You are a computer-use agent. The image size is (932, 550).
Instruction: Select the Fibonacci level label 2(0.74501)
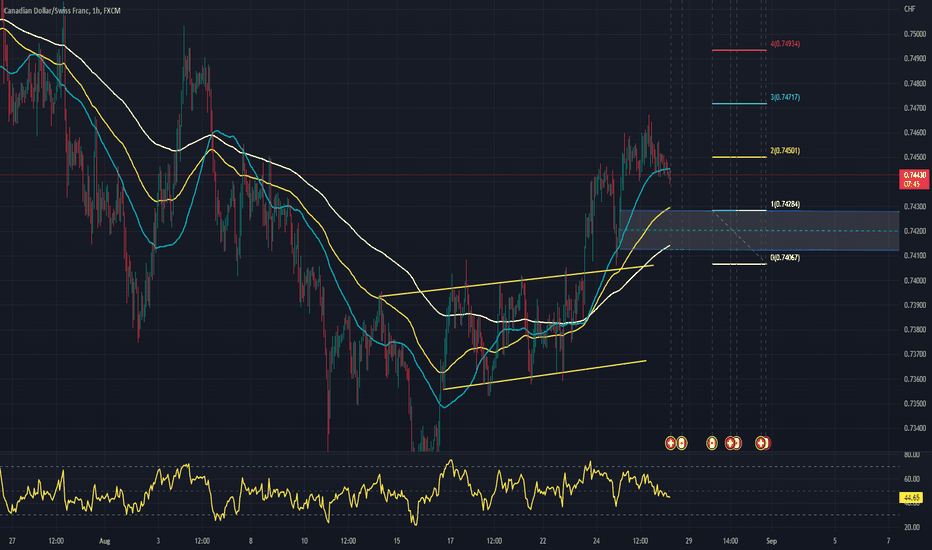coord(785,151)
